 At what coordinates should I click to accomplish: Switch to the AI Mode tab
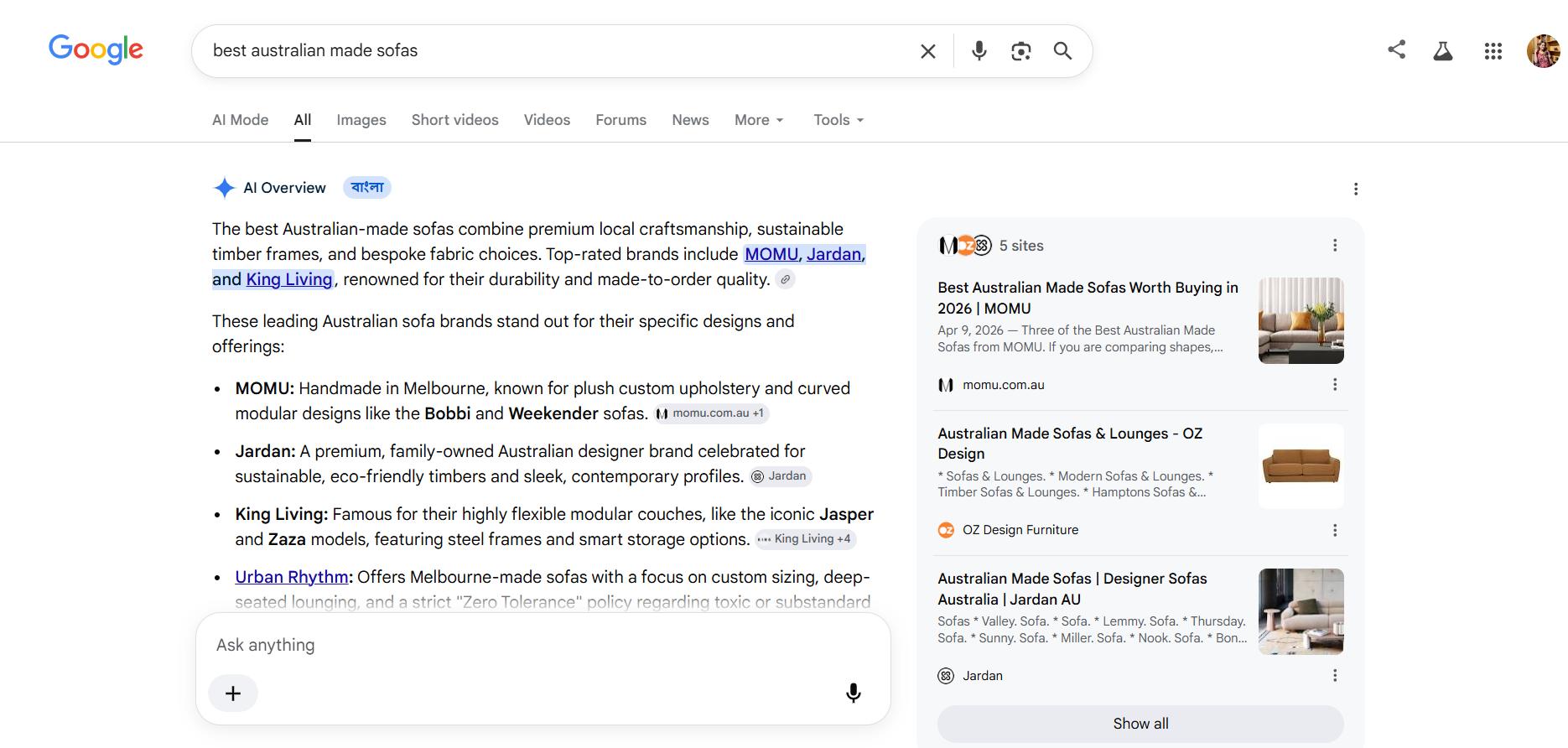point(241,120)
